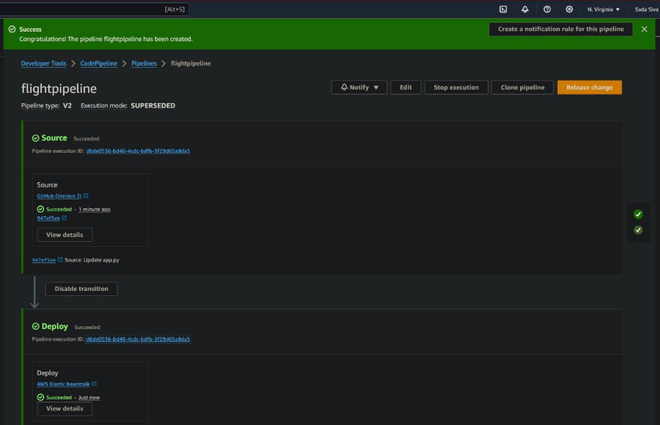Click the search field showing Alt+S
660x425 pixels.
94,9
